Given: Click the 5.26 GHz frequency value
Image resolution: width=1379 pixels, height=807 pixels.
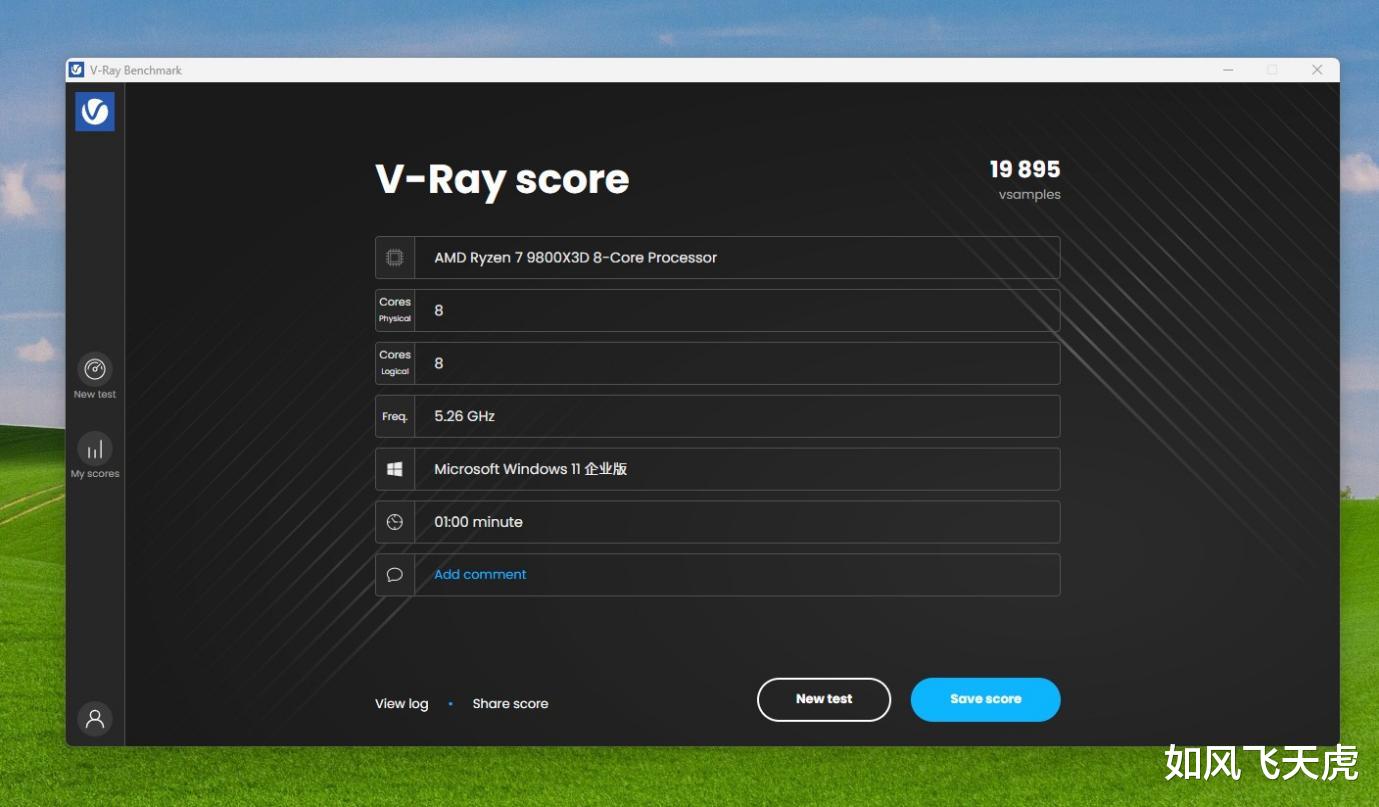Looking at the screenshot, I should (464, 416).
